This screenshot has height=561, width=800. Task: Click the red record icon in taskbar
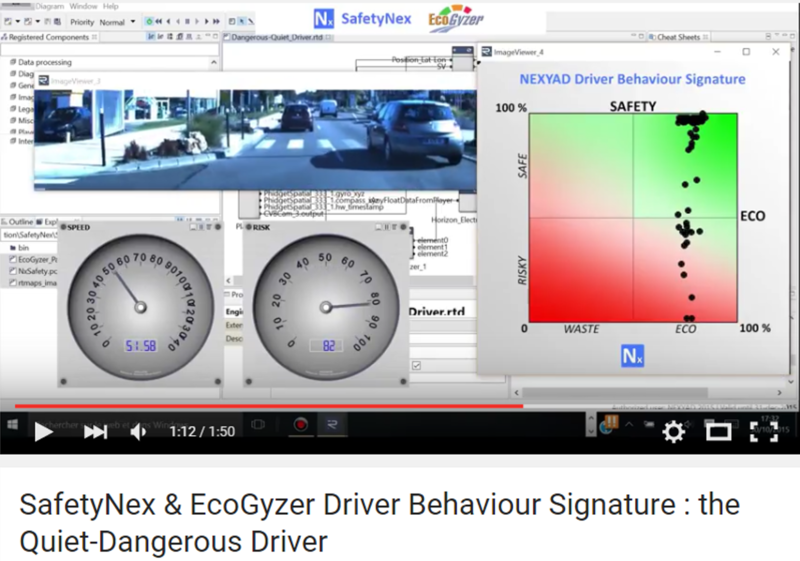[301, 425]
